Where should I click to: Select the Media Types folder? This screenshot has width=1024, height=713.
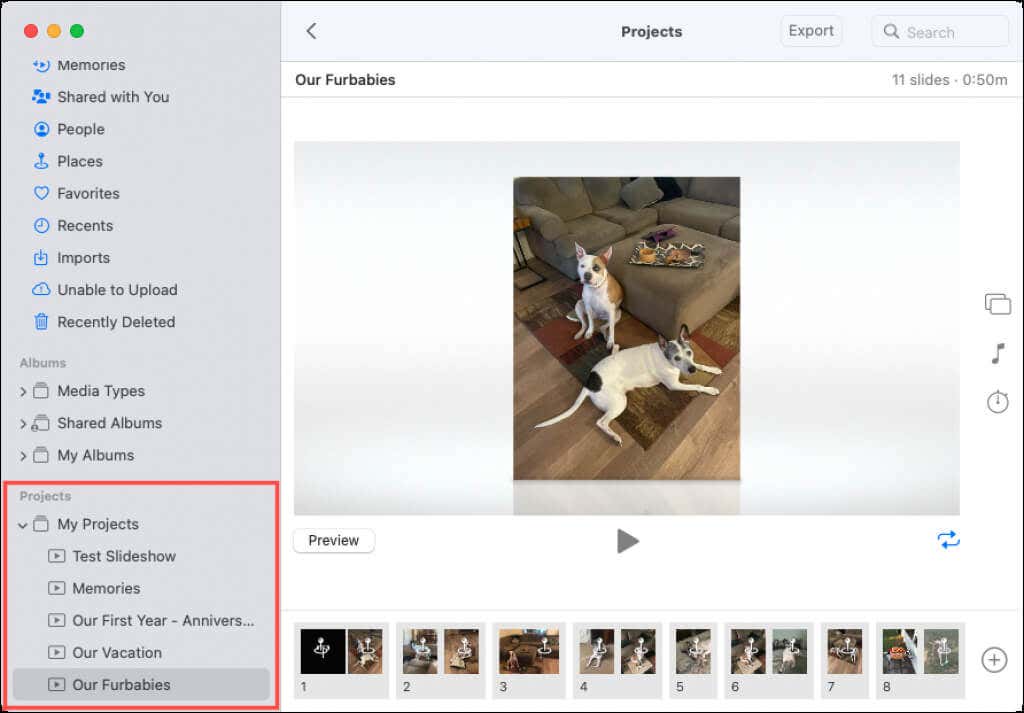tap(140, 391)
